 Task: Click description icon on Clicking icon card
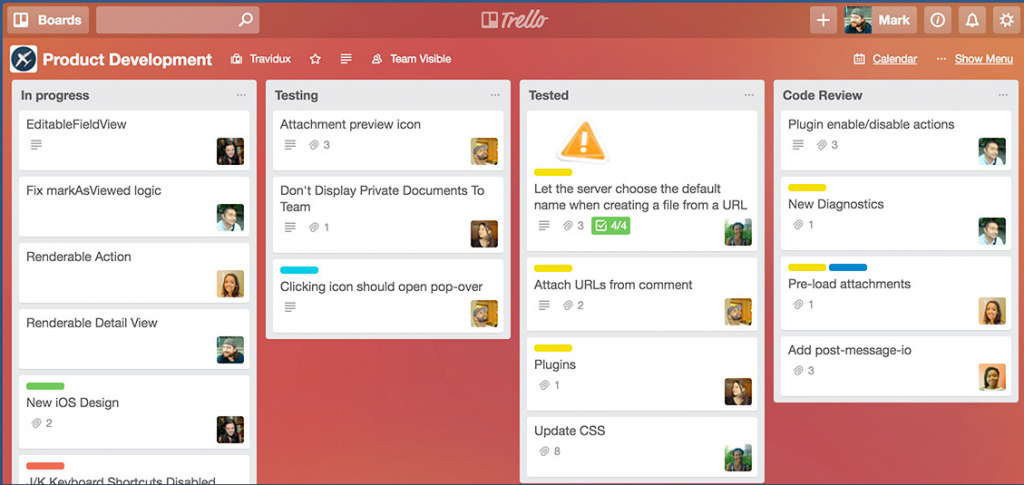pos(290,307)
